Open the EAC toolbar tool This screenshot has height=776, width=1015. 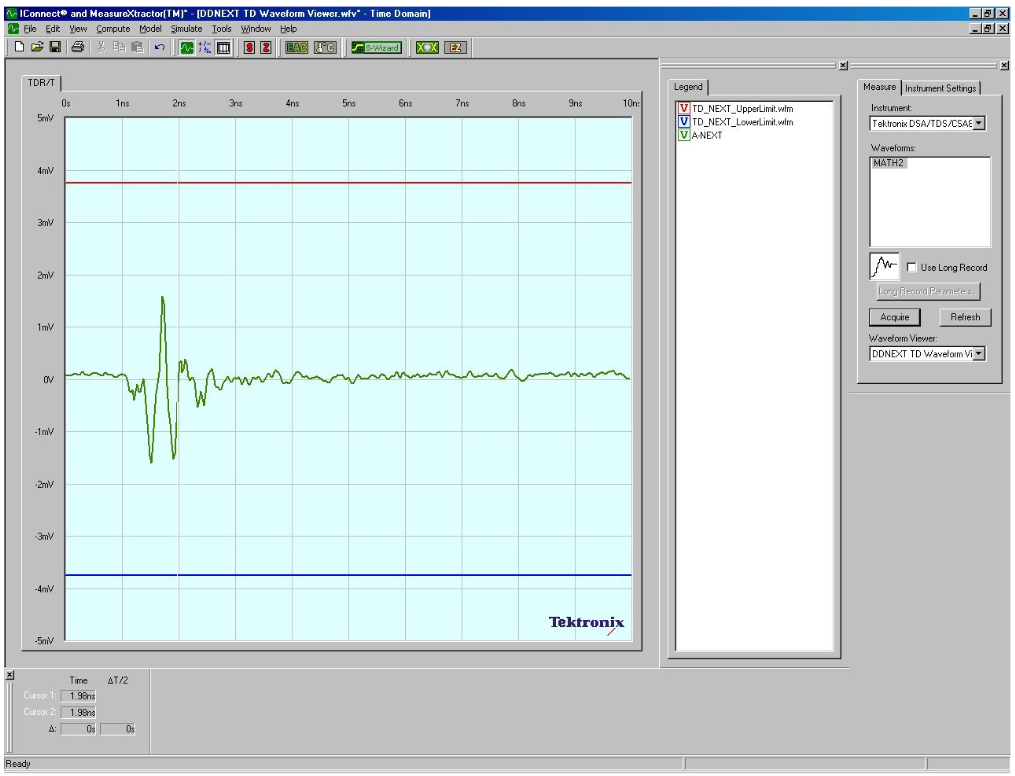296,47
